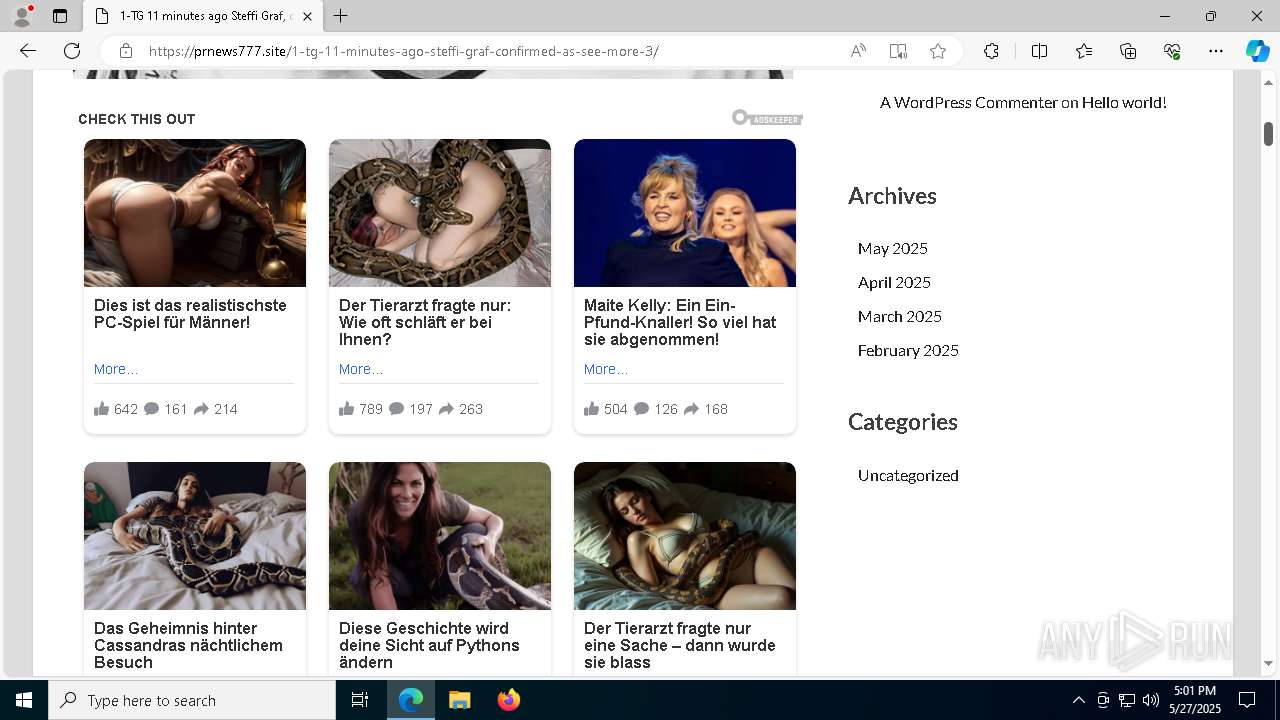1280x720 pixels.
Task: Open Hello world! post link
Action: tap(1124, 102)
